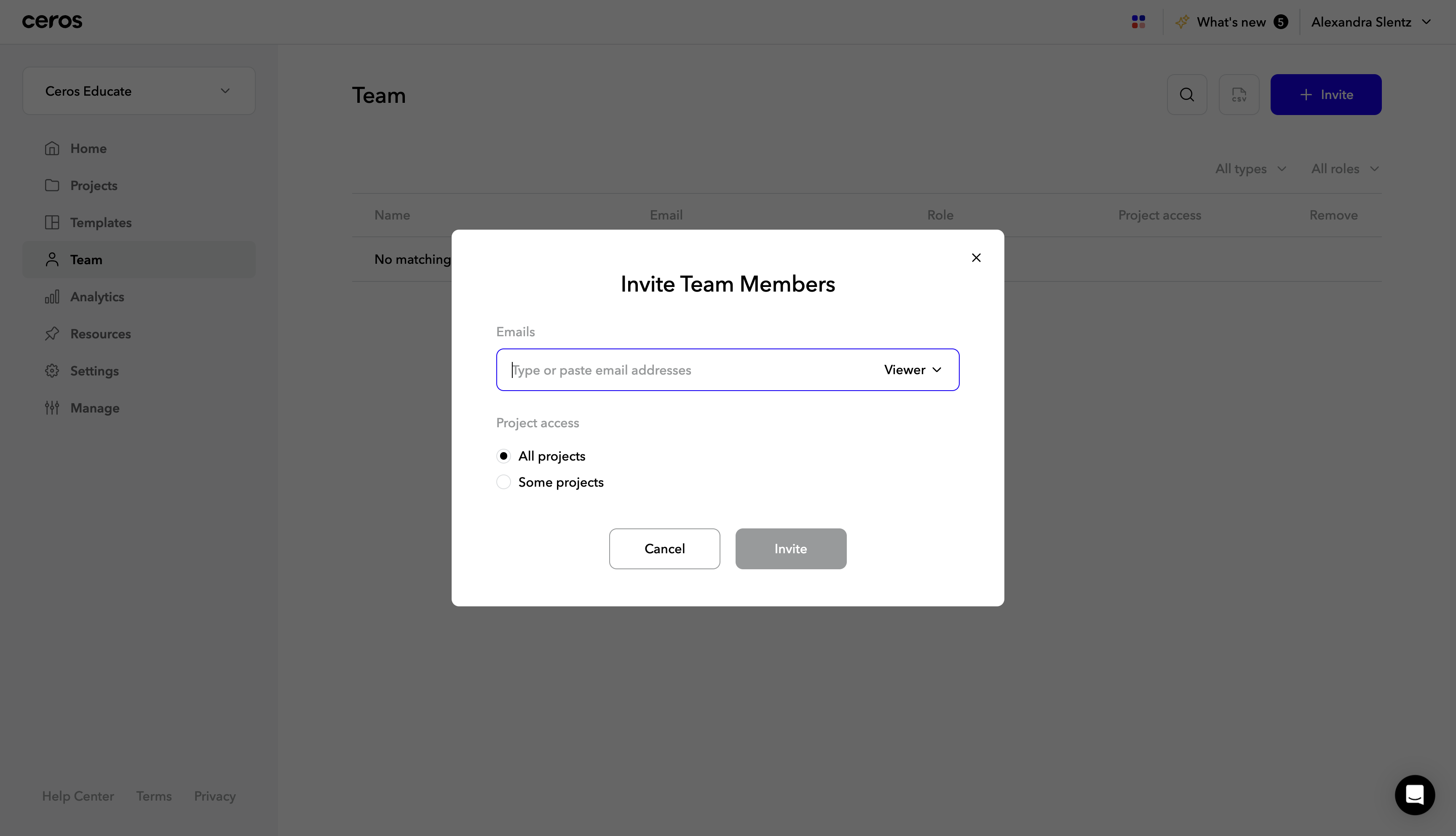
Task: Click the Resources pin icon
Action: 52,334
